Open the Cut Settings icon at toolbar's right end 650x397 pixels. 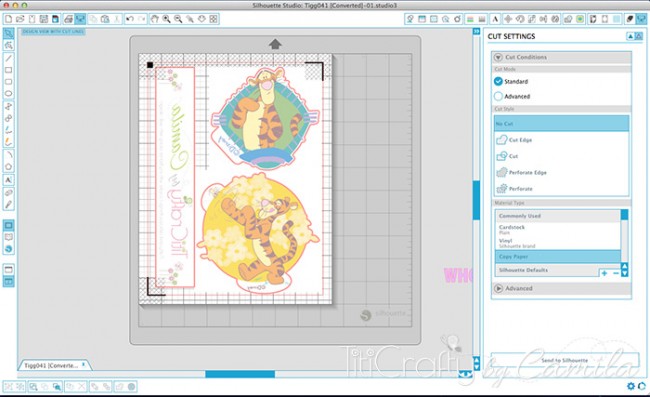pyautogui.click(x=642, y=19)
